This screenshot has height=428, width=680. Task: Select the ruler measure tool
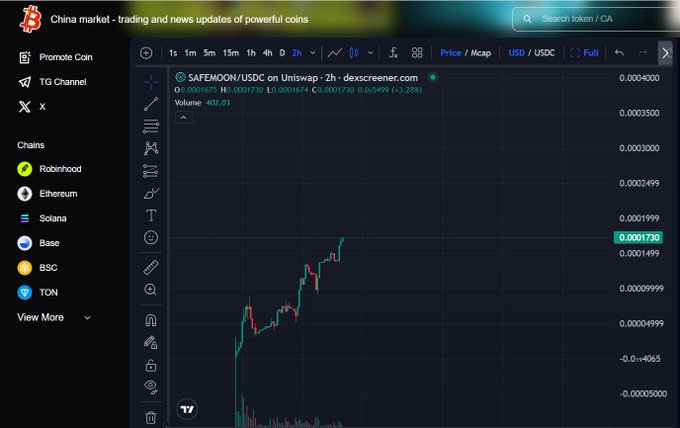coord(151,268)
